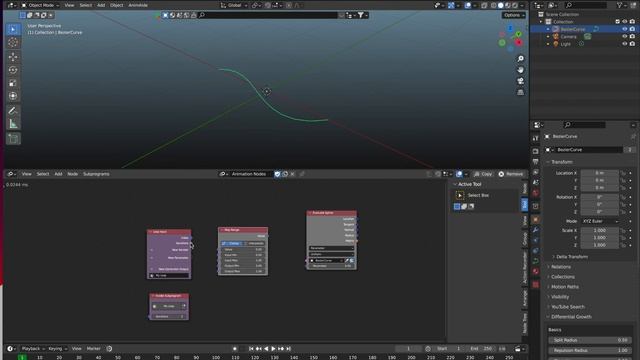Jump to the last frame in timeline
This screenshot has height=360, width=640.
[x=289, y=349]
